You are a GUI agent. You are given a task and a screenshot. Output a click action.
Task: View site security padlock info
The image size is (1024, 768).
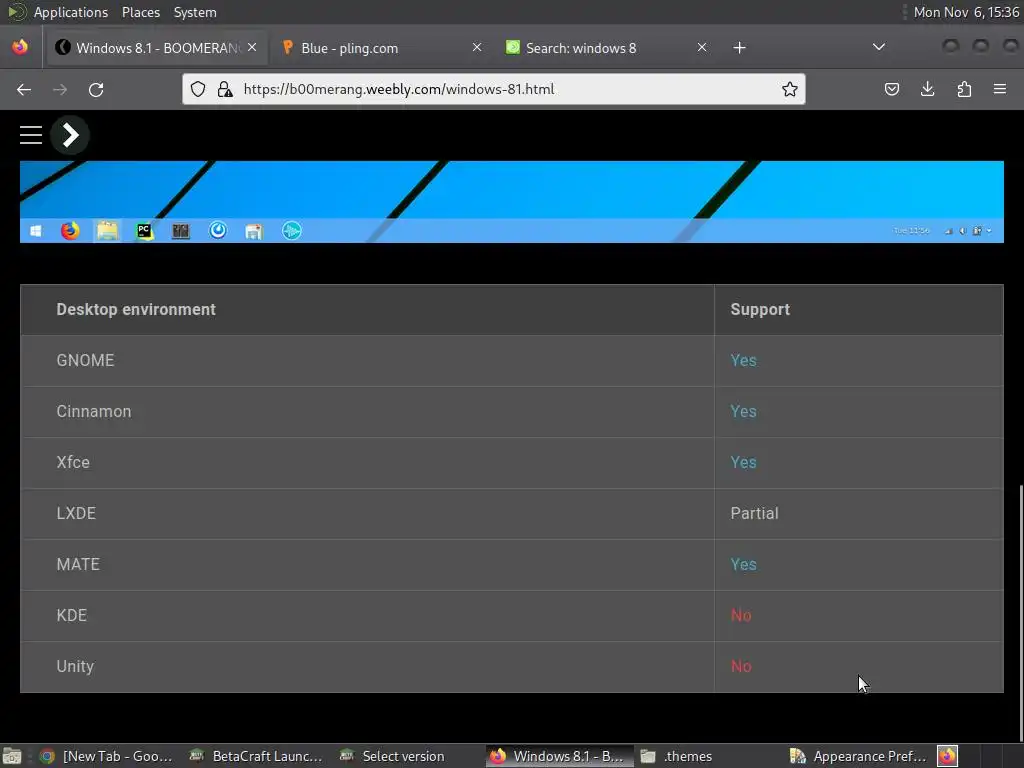[225, 89]
